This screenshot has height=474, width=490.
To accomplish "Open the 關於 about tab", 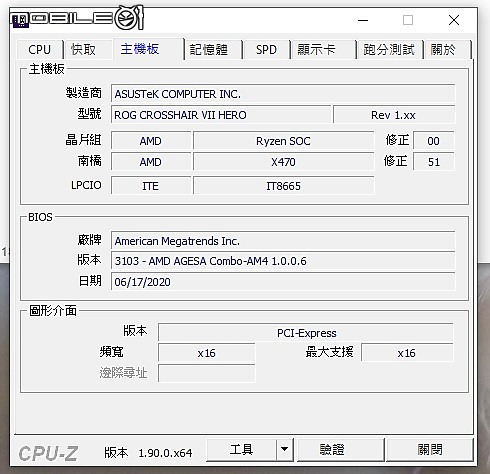I will [x=447, y=50].
